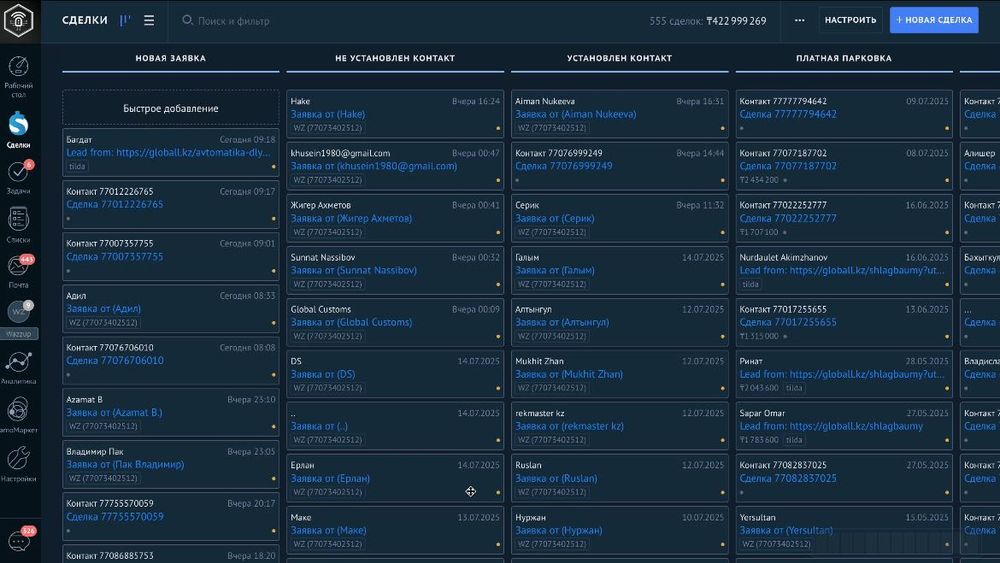Click the tilda tag on Багдат's card
The image size is (1000, 563).
coord(77,166)
